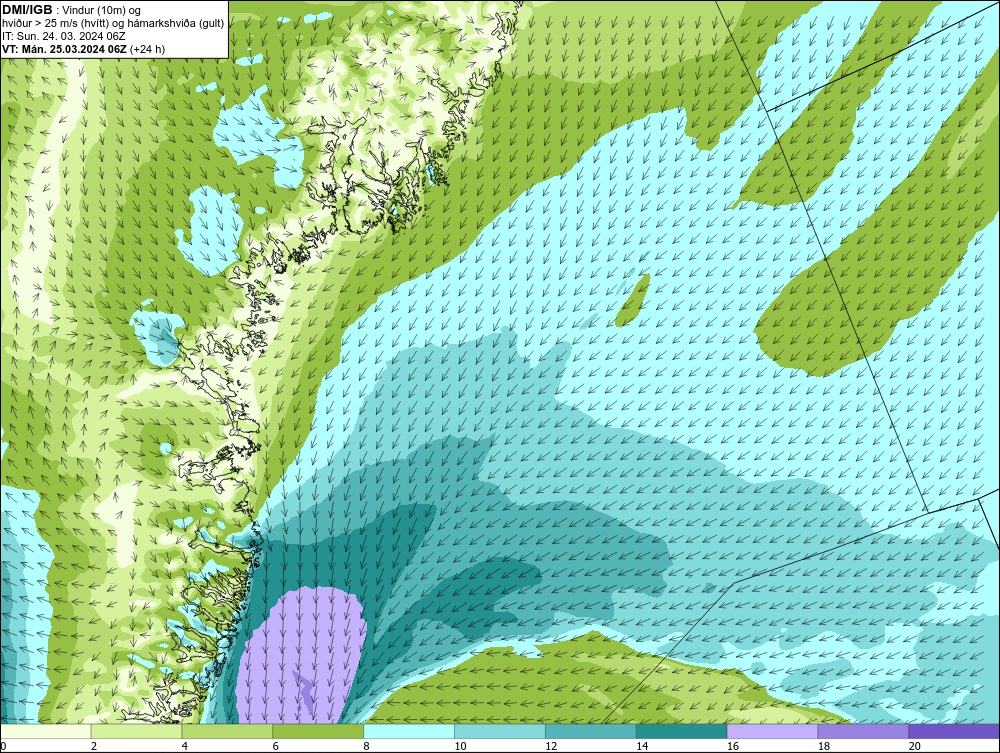The image size is (1000, 753).
Task: Click the 6–8 m/s olive green swatch
Action: pyautogui.click(x=318, y=731)
